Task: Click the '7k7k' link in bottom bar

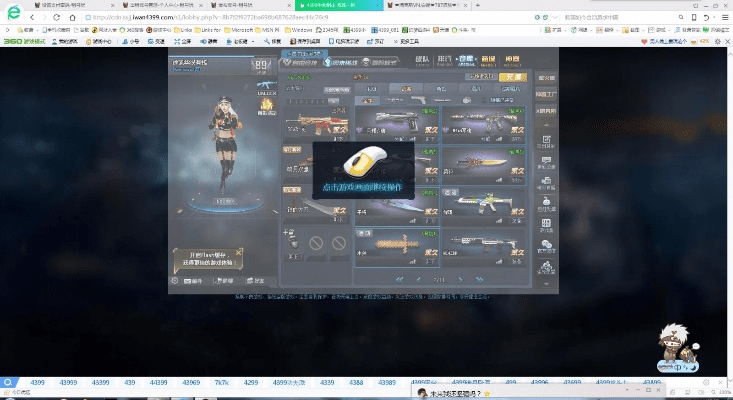Action: click(x=223, y=382)
